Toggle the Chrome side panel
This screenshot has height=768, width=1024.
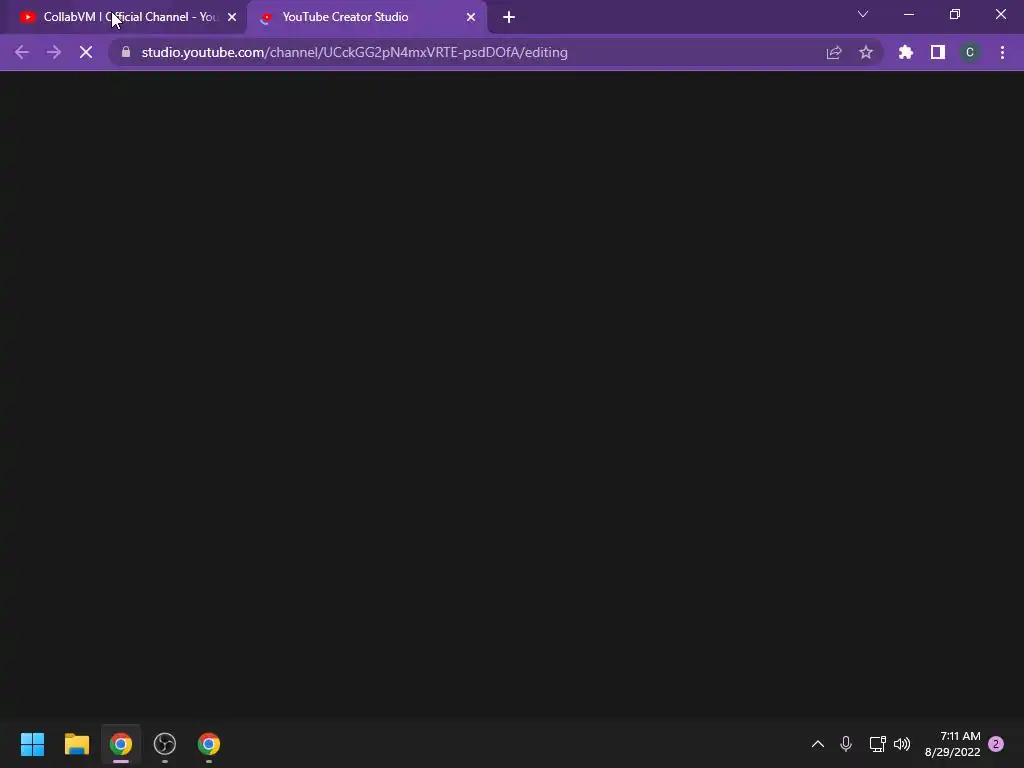[938, 52]
